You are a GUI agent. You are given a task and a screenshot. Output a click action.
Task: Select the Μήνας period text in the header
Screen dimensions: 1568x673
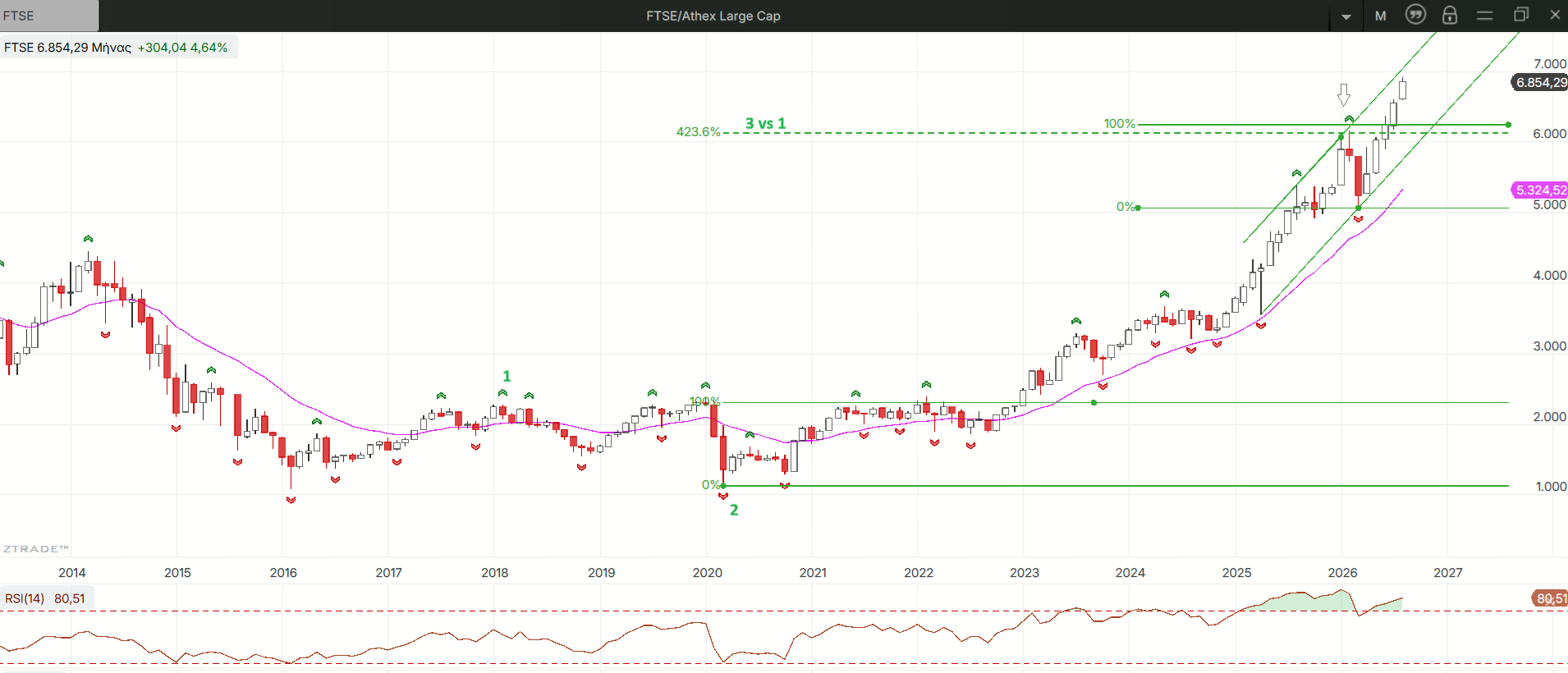tap(112, 48)
